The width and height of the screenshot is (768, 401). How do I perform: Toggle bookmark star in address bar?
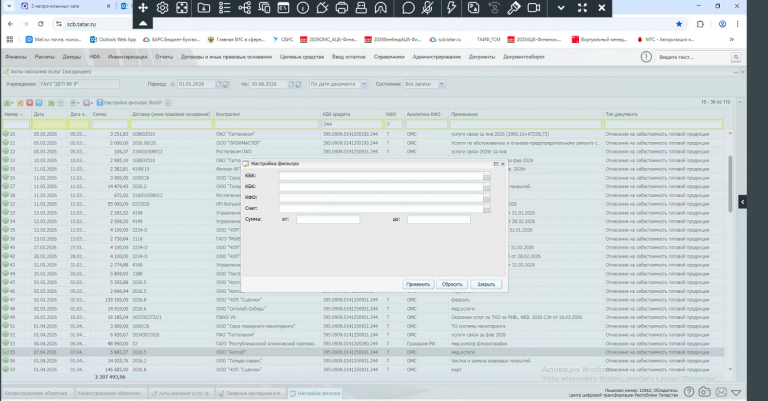pyautogui.click(x=679, y=24)
